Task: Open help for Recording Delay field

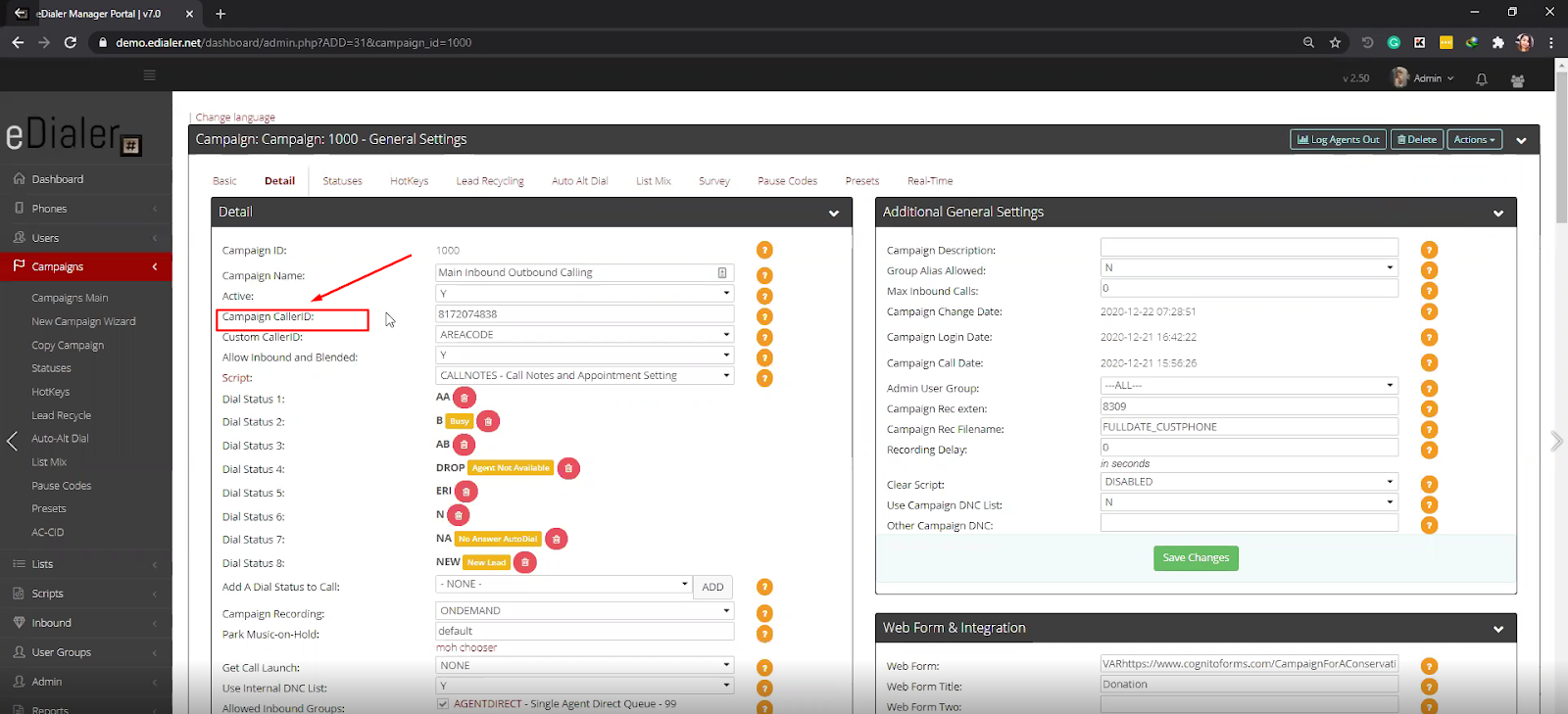Action: [x=1429, y=451]
